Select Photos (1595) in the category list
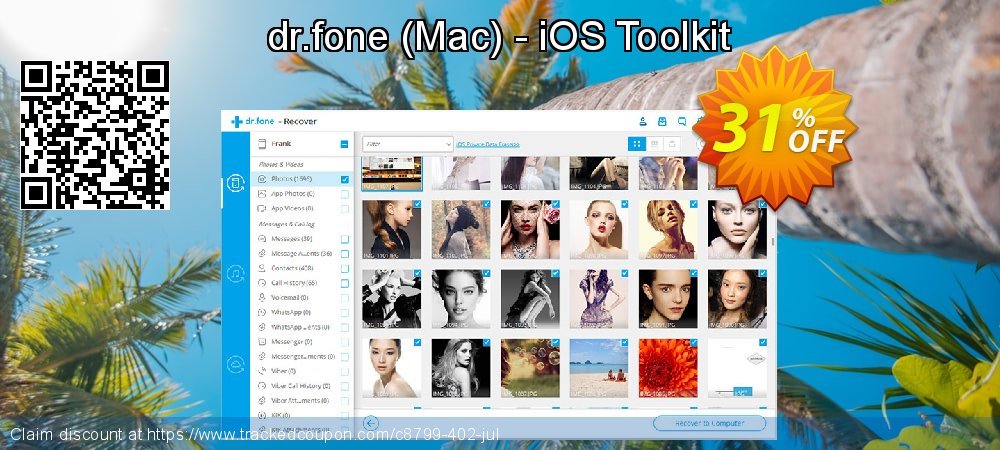Image resolution: width=1000 pixels, height=450 pixels. click(301, 180)
